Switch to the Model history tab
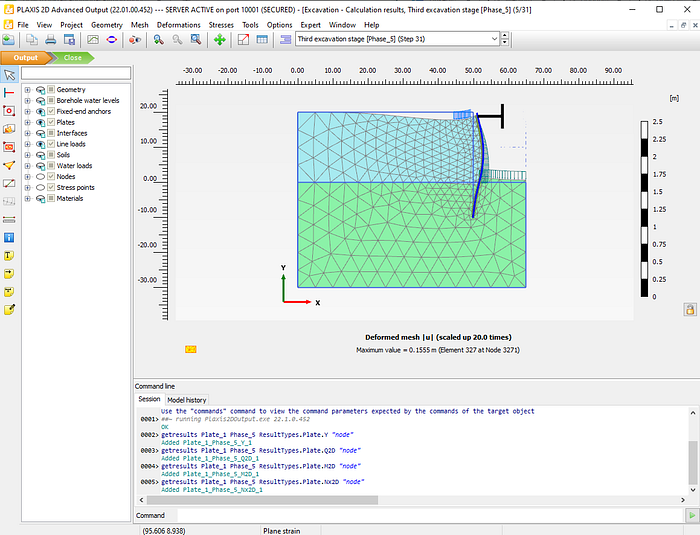The height and width of the screenshot is (535, 700). [x=187, y=400]
